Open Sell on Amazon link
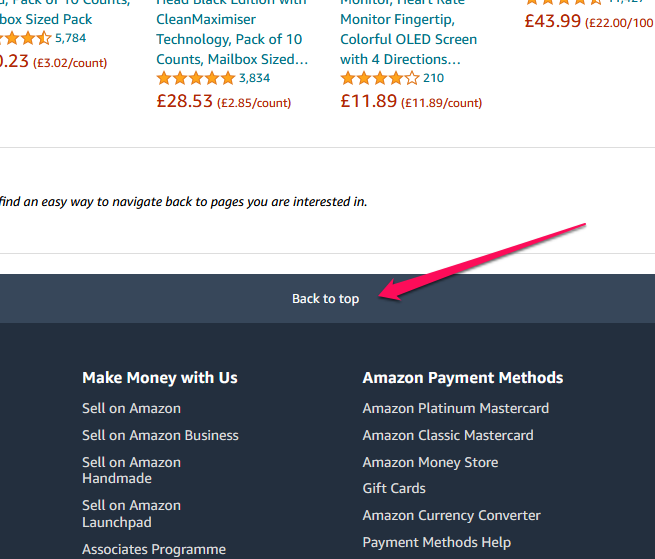This screenshot has width=655, height=559. 131,408
